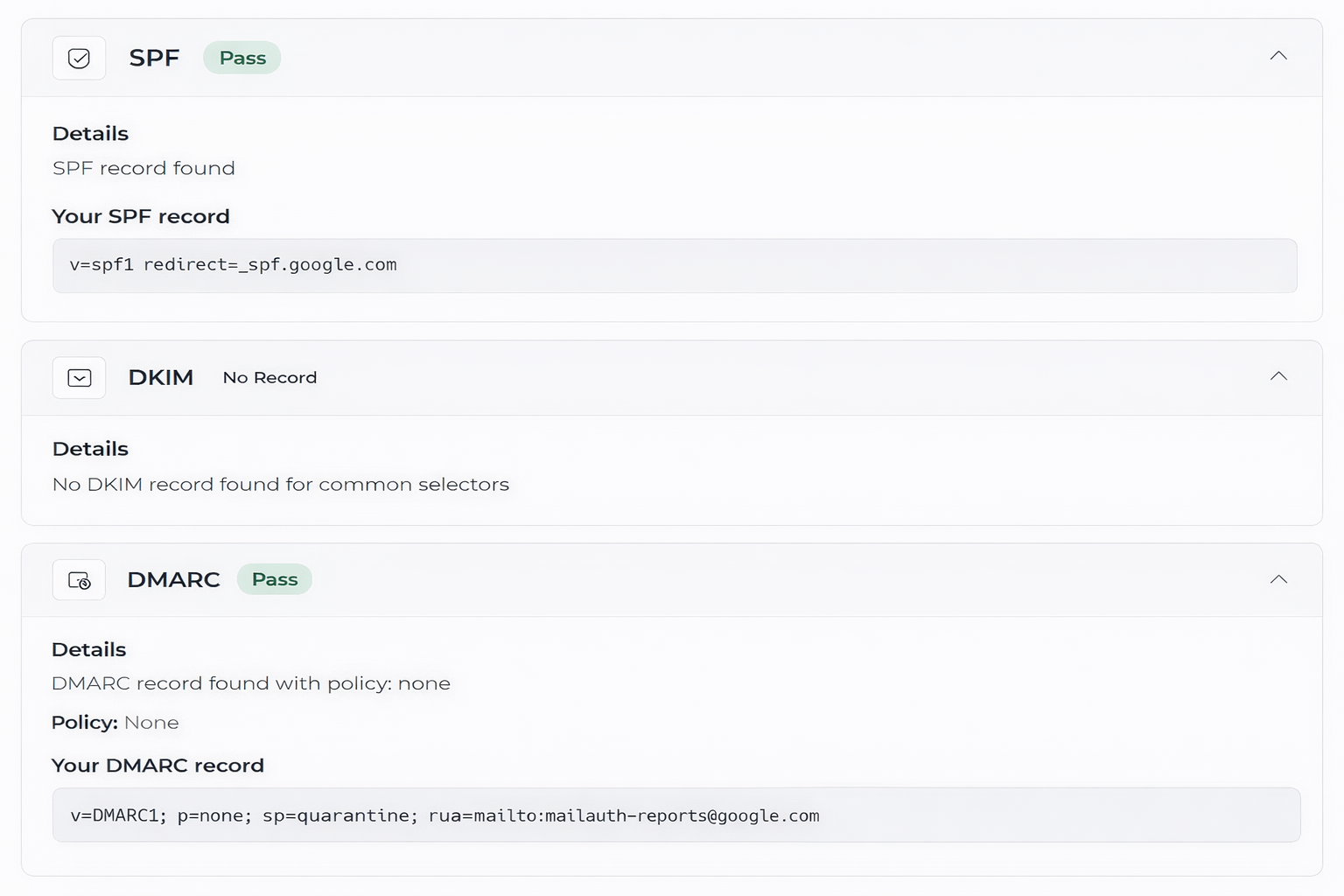Image resolution: width=1344 pixels, height=896 pixels.
Task: Click 'SPF record found' text
Action: (143, 168)
